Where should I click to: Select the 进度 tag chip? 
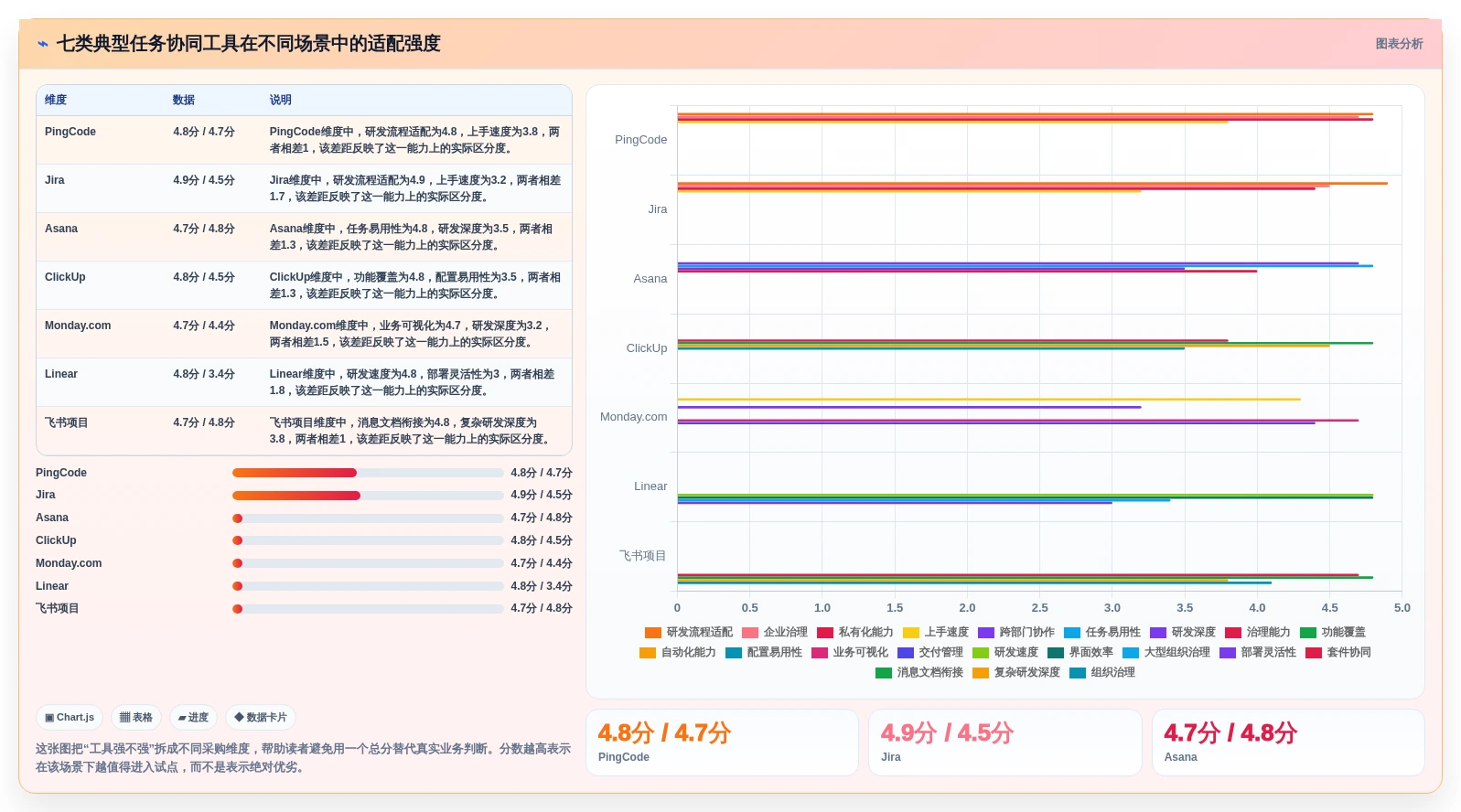[x=193, y=718]
